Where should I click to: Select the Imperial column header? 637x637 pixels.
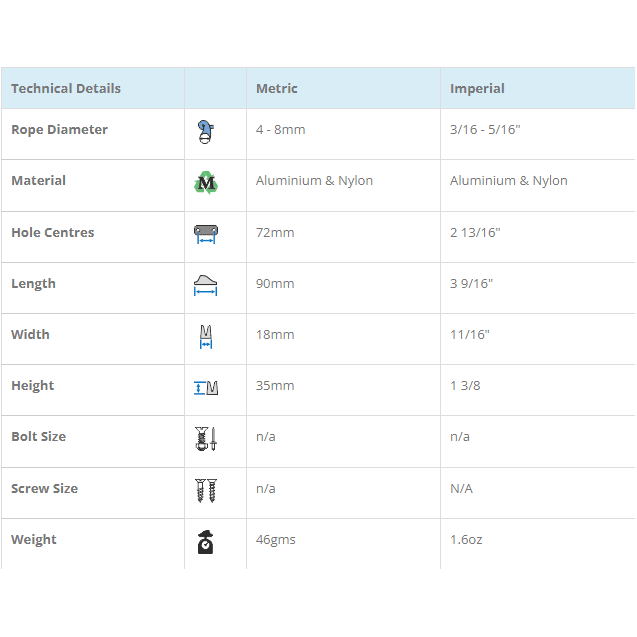(x=477, y=89)
